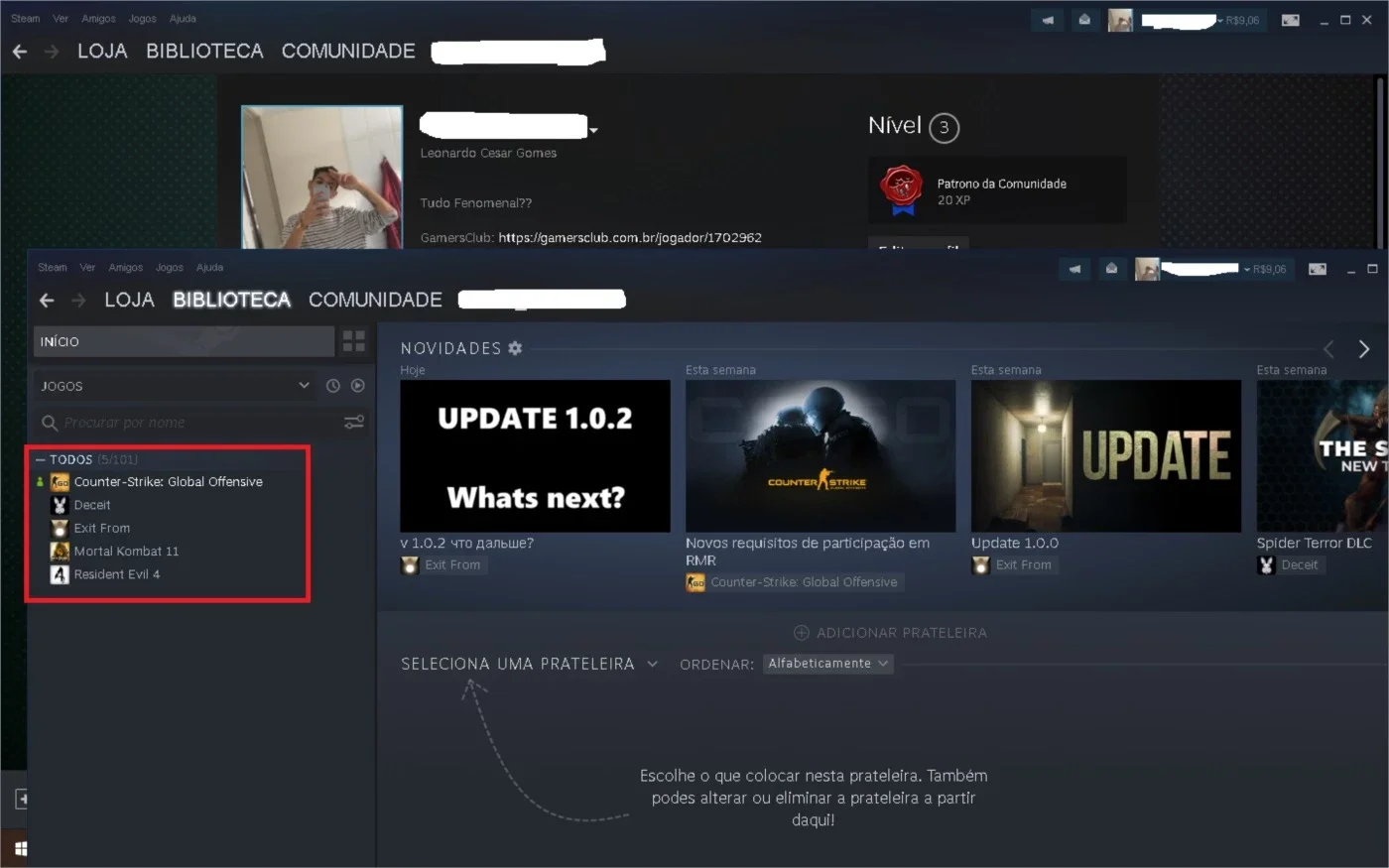Click Mortal Kombat 11 icon in list
Image resolution: width=1389 pixels, height=868 pixels.
point(60,552)
